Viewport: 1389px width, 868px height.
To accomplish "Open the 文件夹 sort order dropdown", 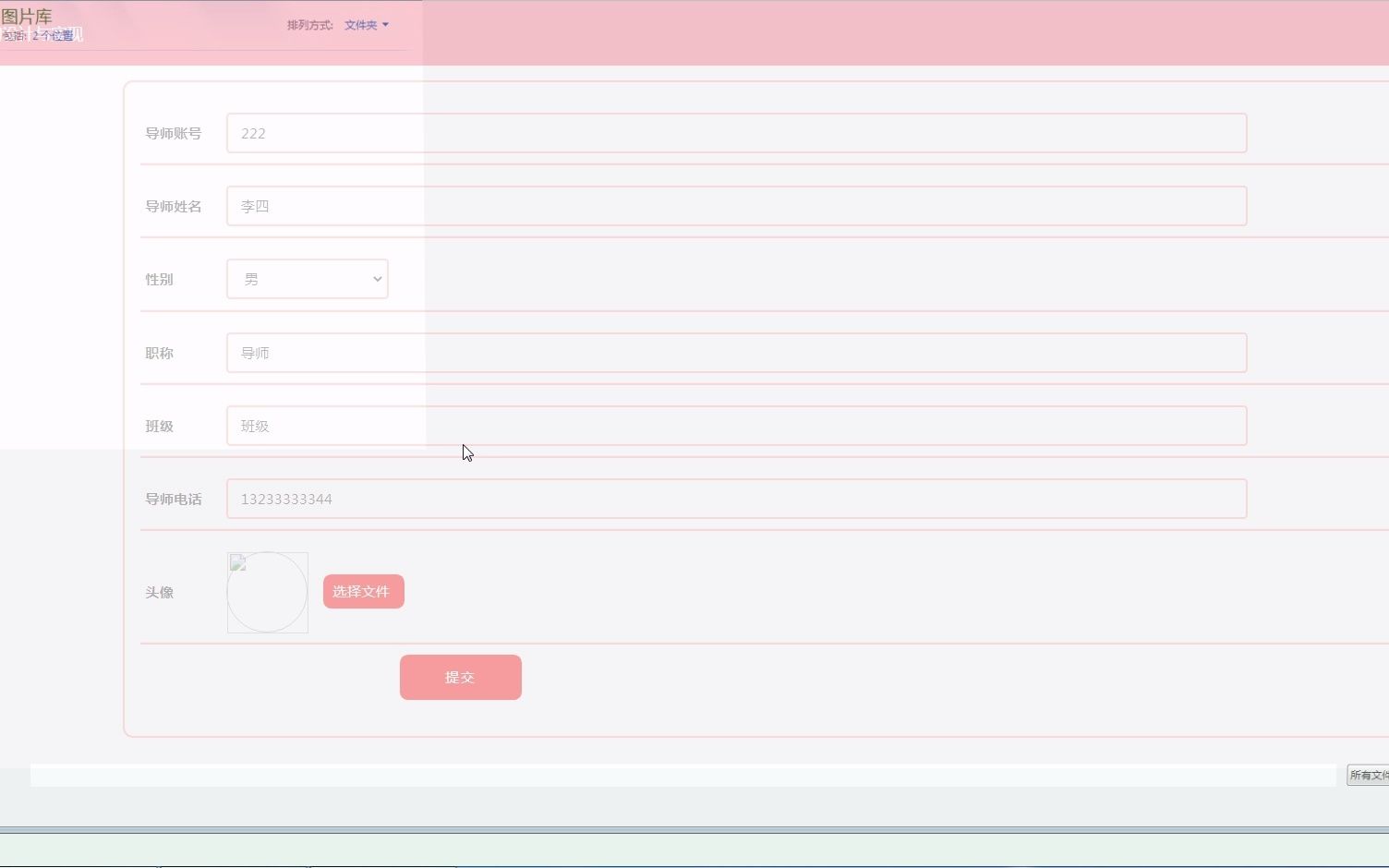I will [367, 25].
